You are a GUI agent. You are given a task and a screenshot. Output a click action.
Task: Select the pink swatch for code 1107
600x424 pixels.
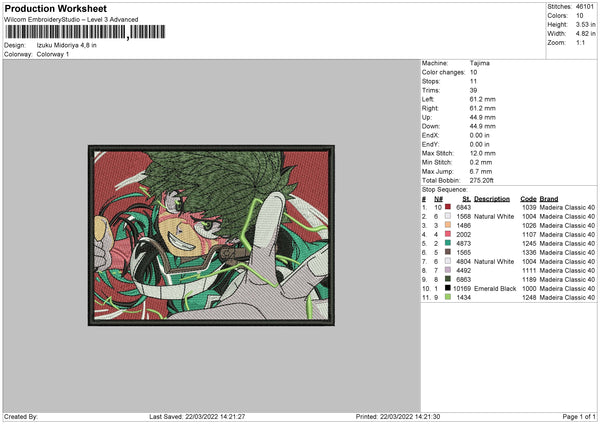pyautogui.click(x=448, y=234)
